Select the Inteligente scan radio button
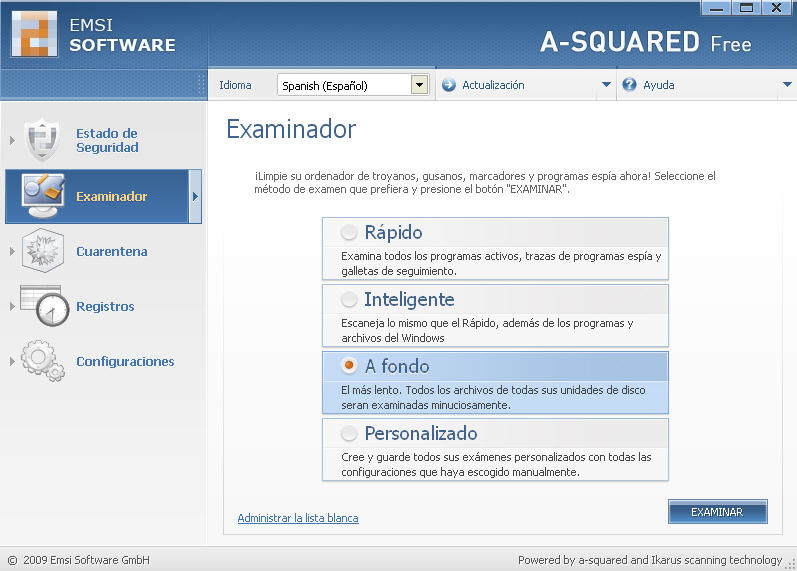Screen dimensions: 797x571 pos(349,299)
